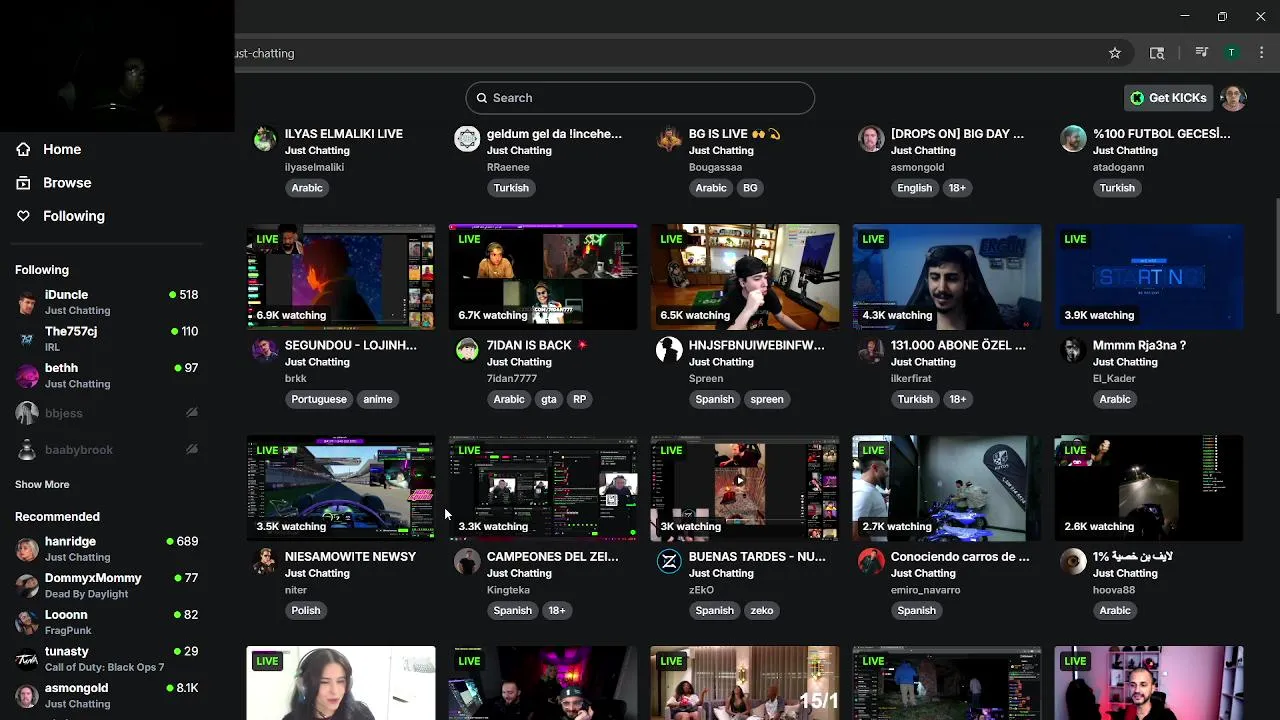Viewport: 1280px width, 720px height.
Task: Open offline channel bbjess
Action: tap(107, 413)
